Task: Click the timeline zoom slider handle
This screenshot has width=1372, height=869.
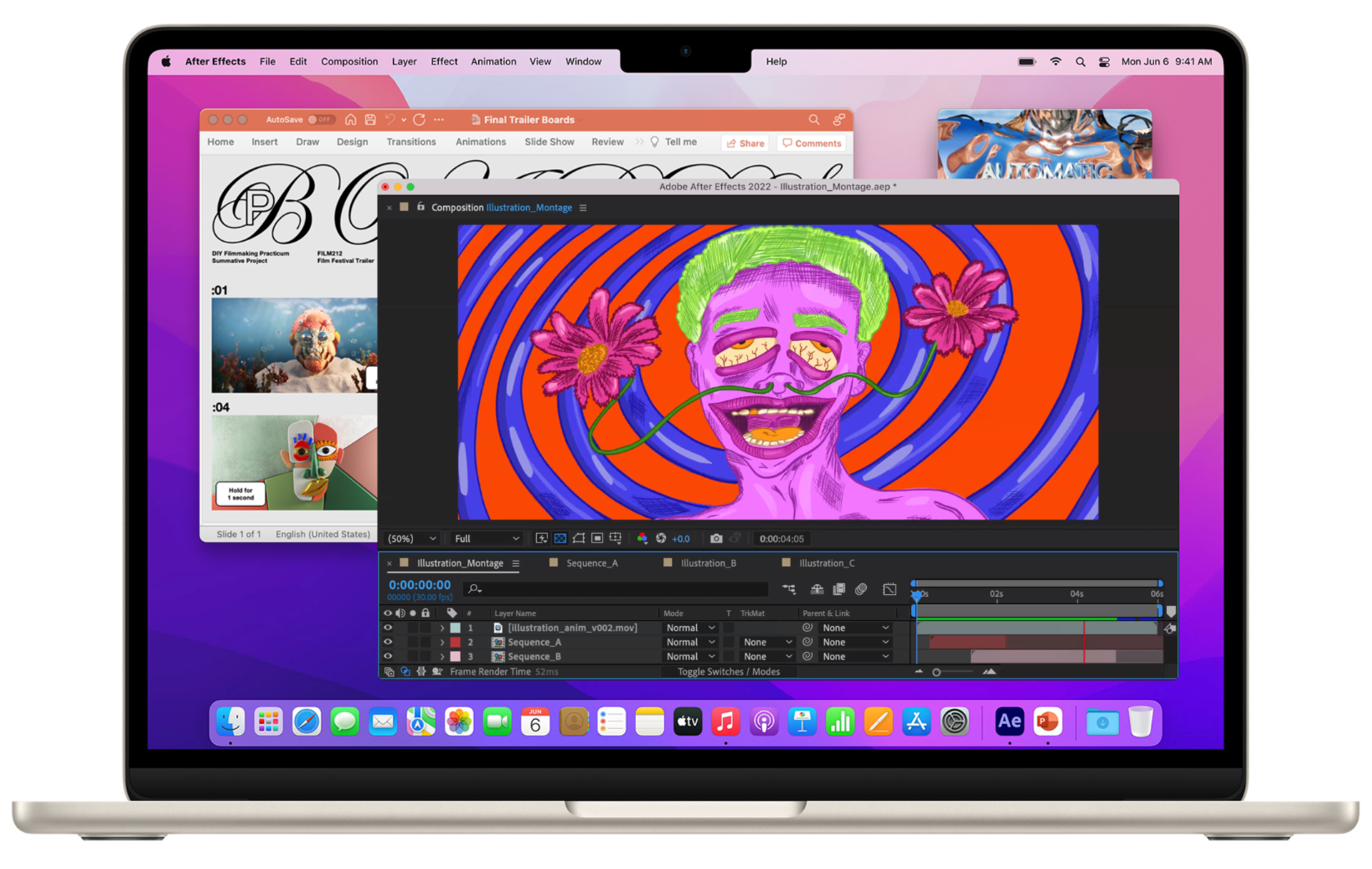Action: click(x=936, y=672)
